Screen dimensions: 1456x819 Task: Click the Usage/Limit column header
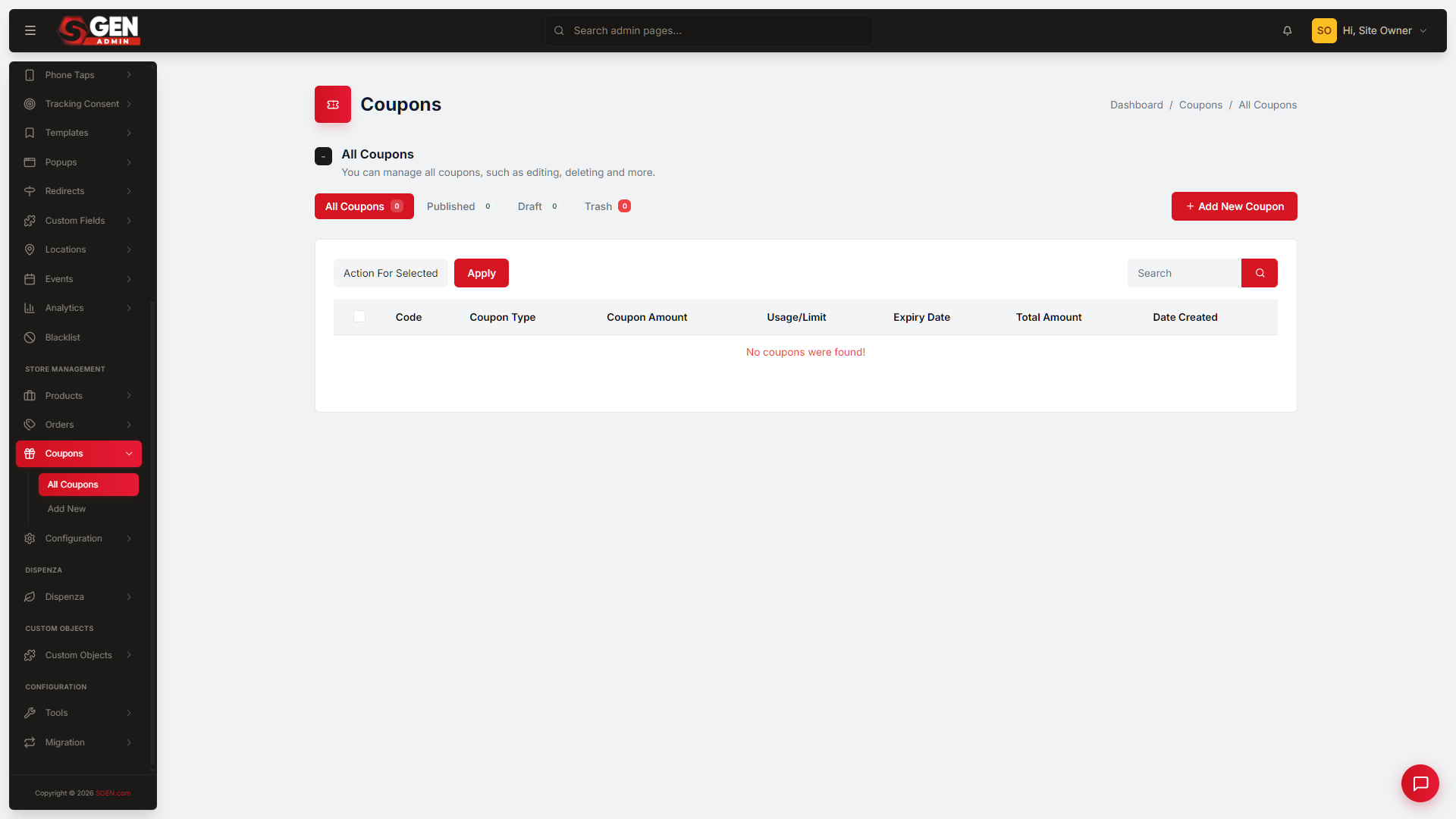(796, 317)
